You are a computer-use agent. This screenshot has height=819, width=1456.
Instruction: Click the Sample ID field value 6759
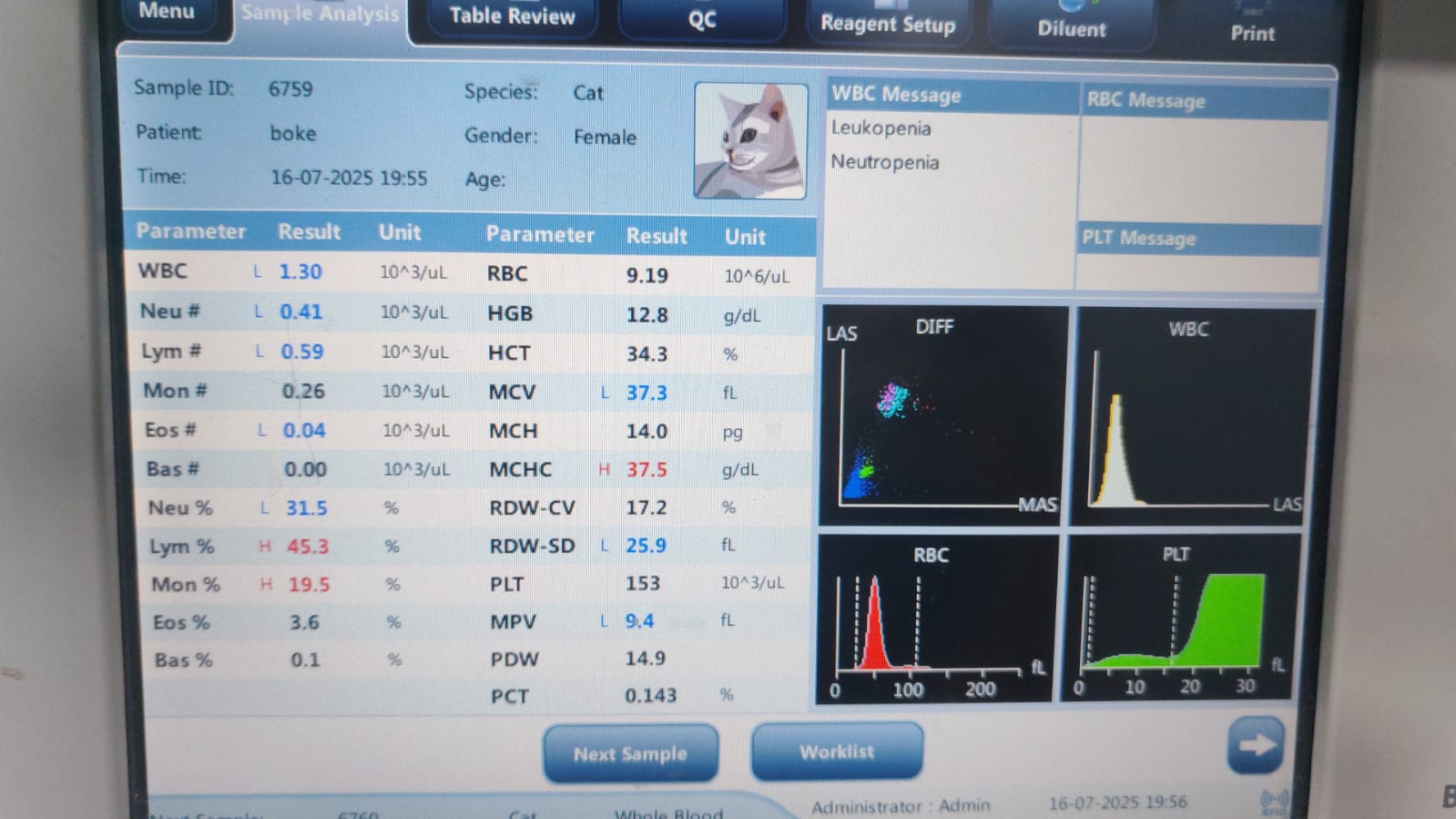(290, 89)
